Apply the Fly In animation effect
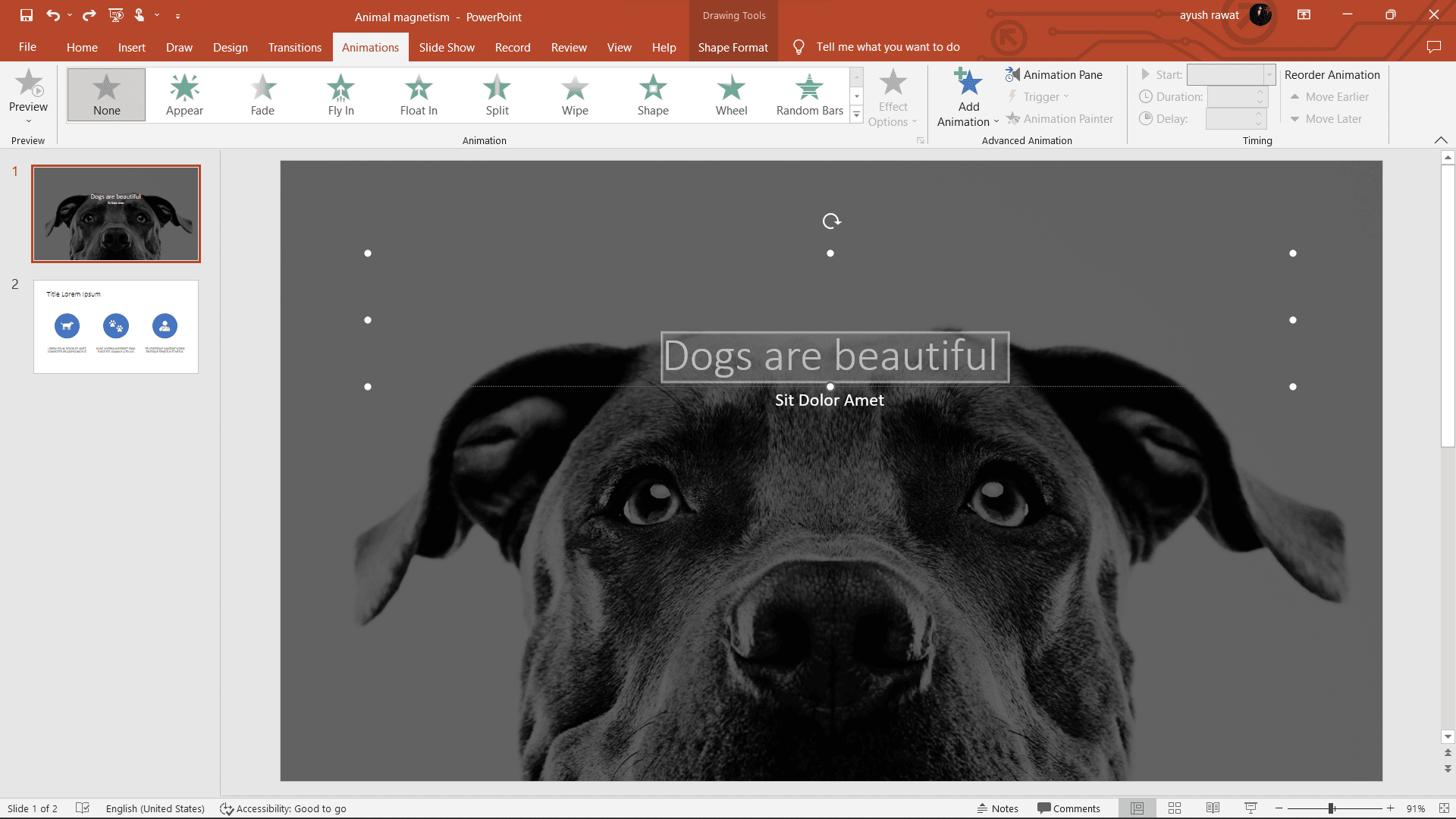The height and width of the screenshot is (819, 1456). pos(340,95)
